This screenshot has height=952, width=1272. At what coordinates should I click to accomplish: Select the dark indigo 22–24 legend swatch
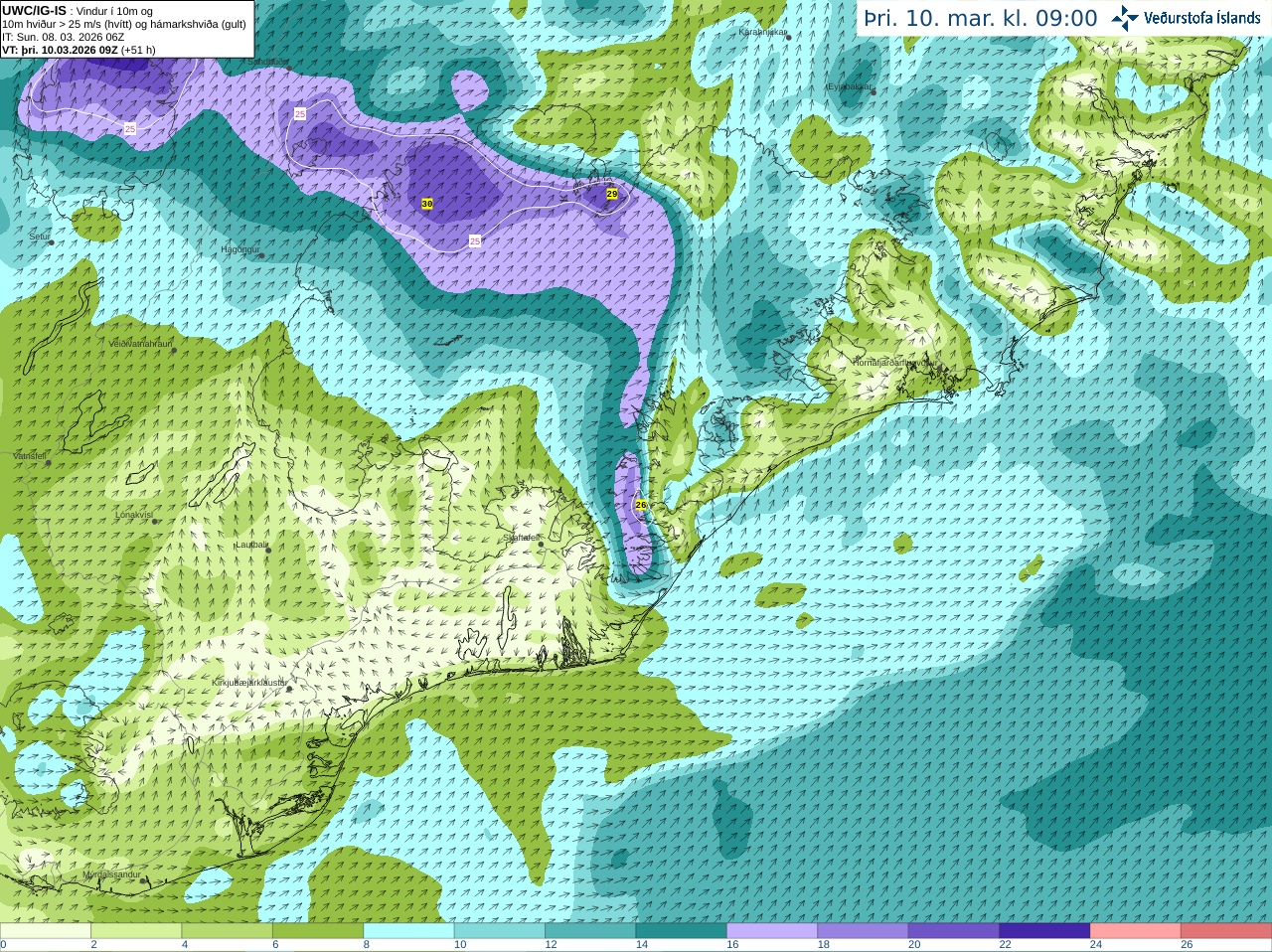[x=1044, y=931]
